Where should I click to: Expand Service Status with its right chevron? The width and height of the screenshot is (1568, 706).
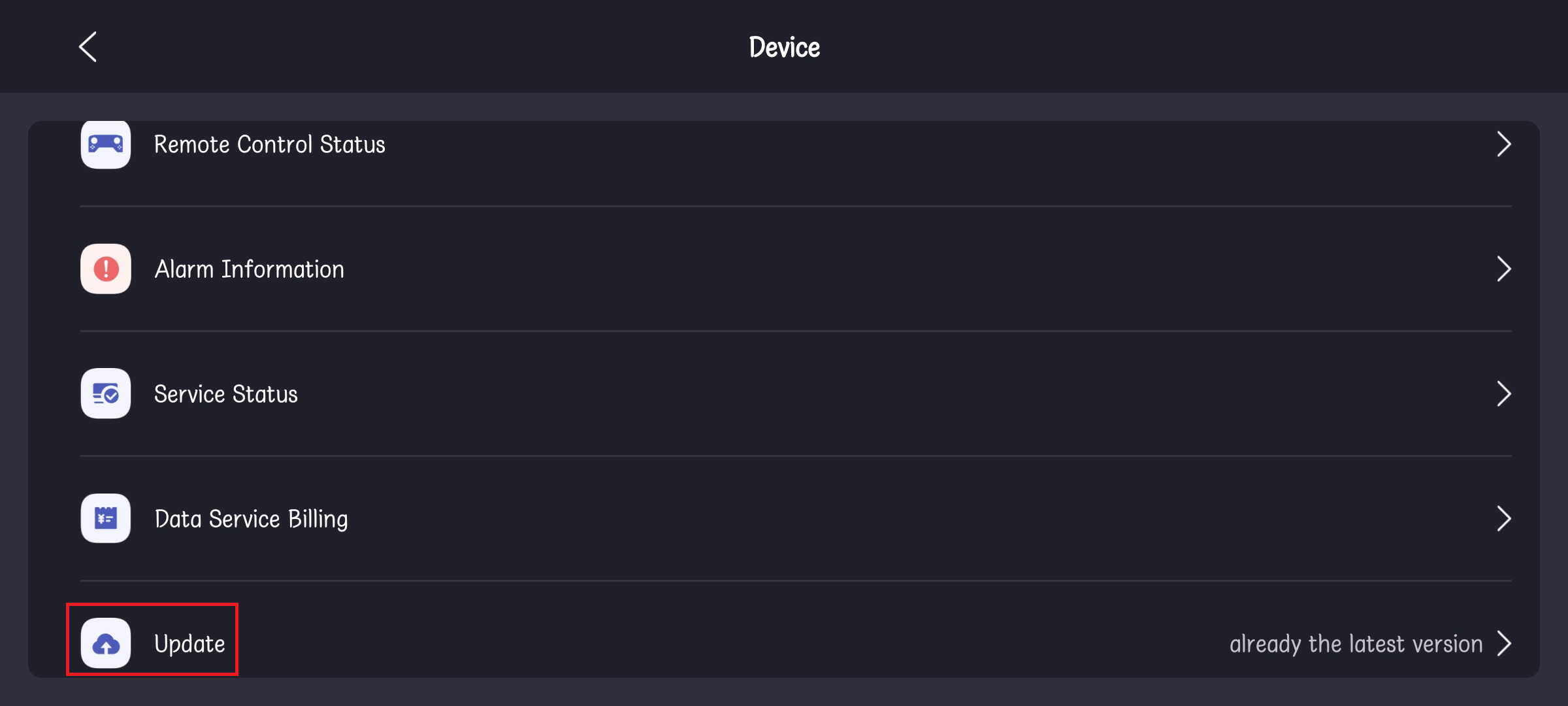click(1504, 394)
